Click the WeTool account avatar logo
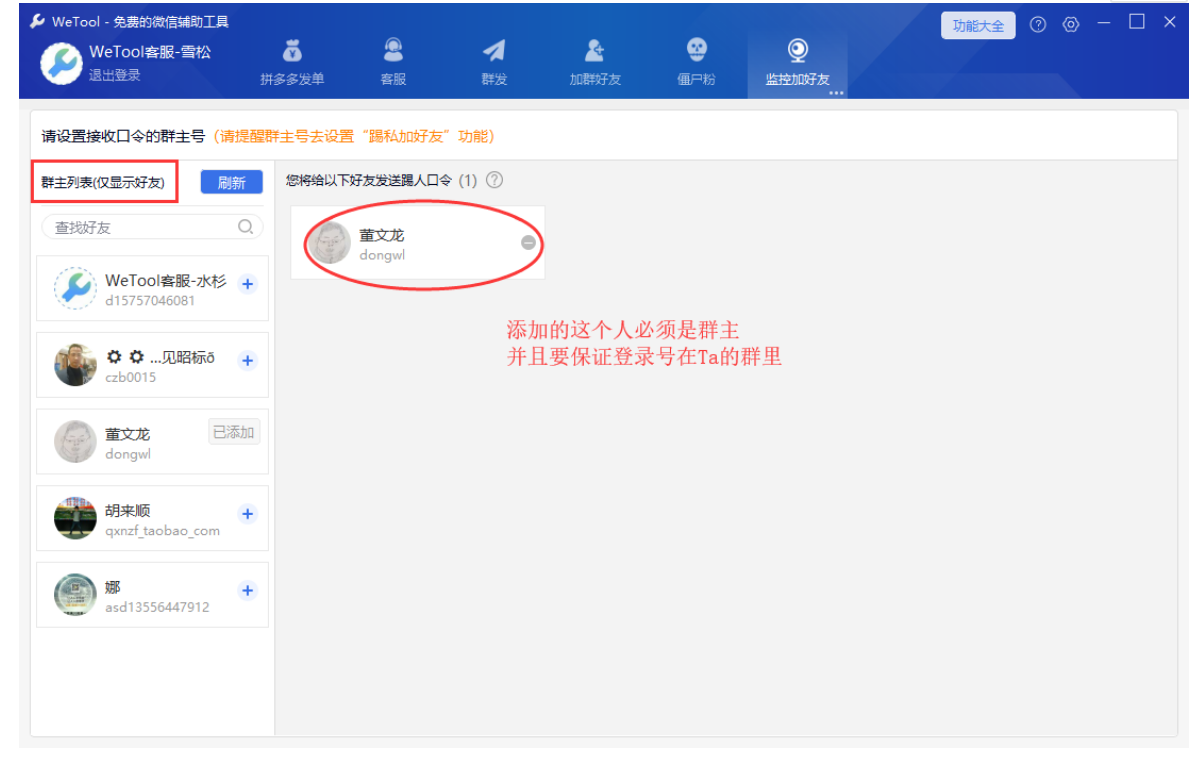 61,63
